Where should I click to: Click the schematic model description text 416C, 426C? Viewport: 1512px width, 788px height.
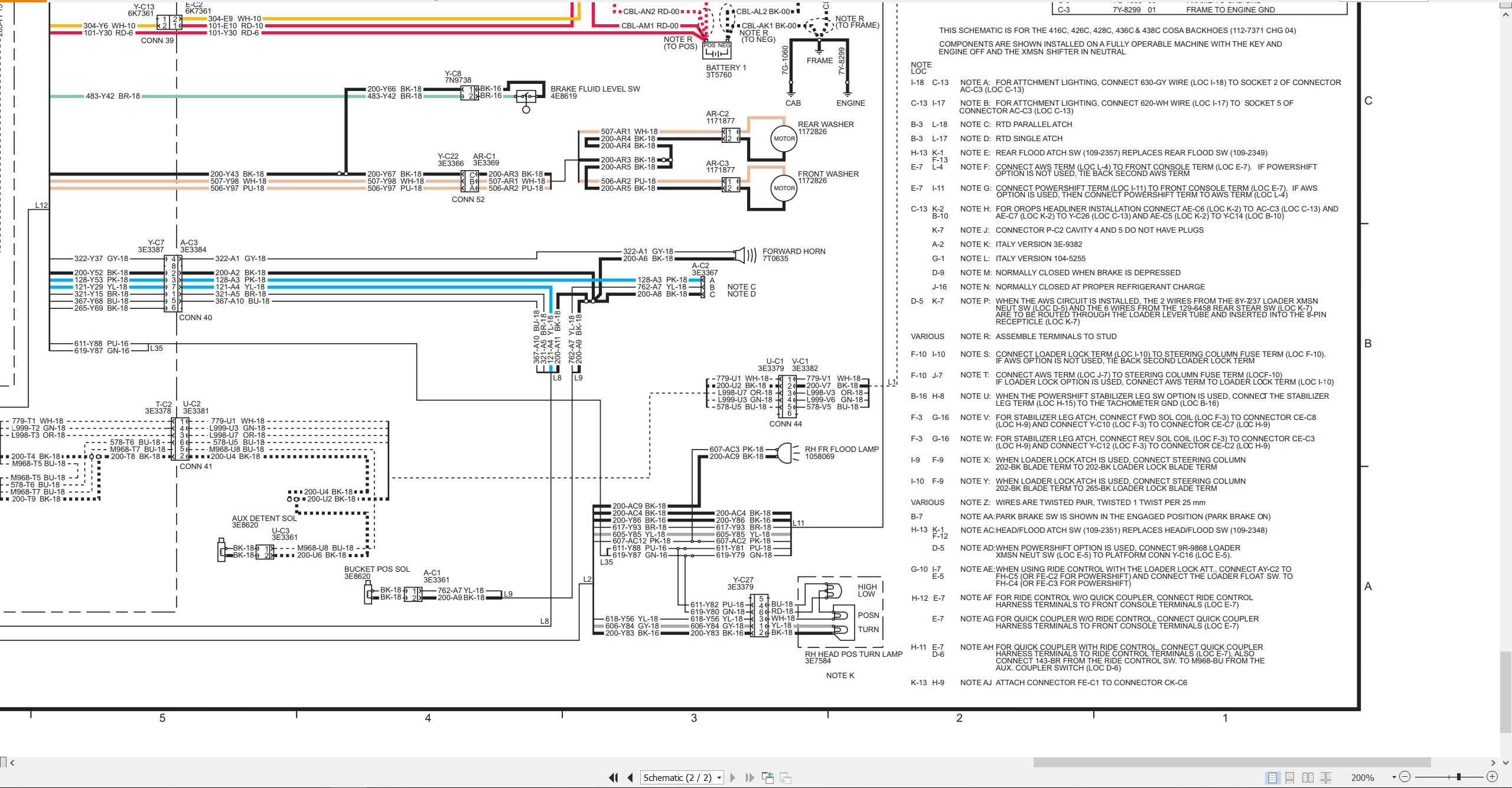(1117, 30)
